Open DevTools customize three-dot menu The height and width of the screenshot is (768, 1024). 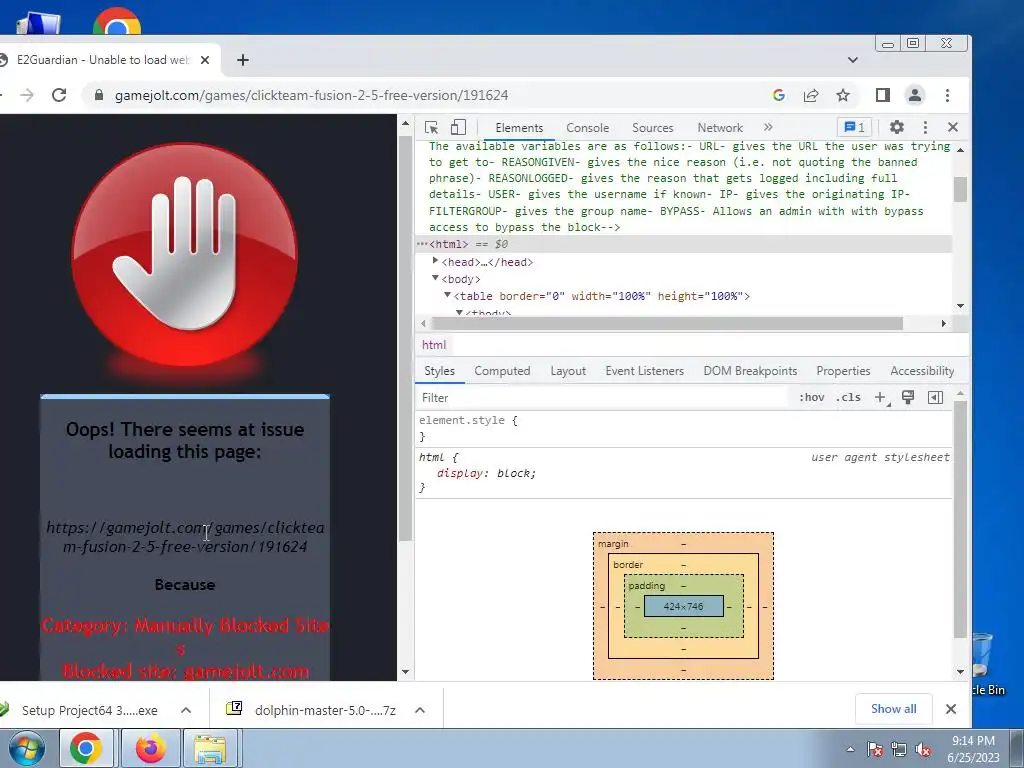(x=925, y=127)
